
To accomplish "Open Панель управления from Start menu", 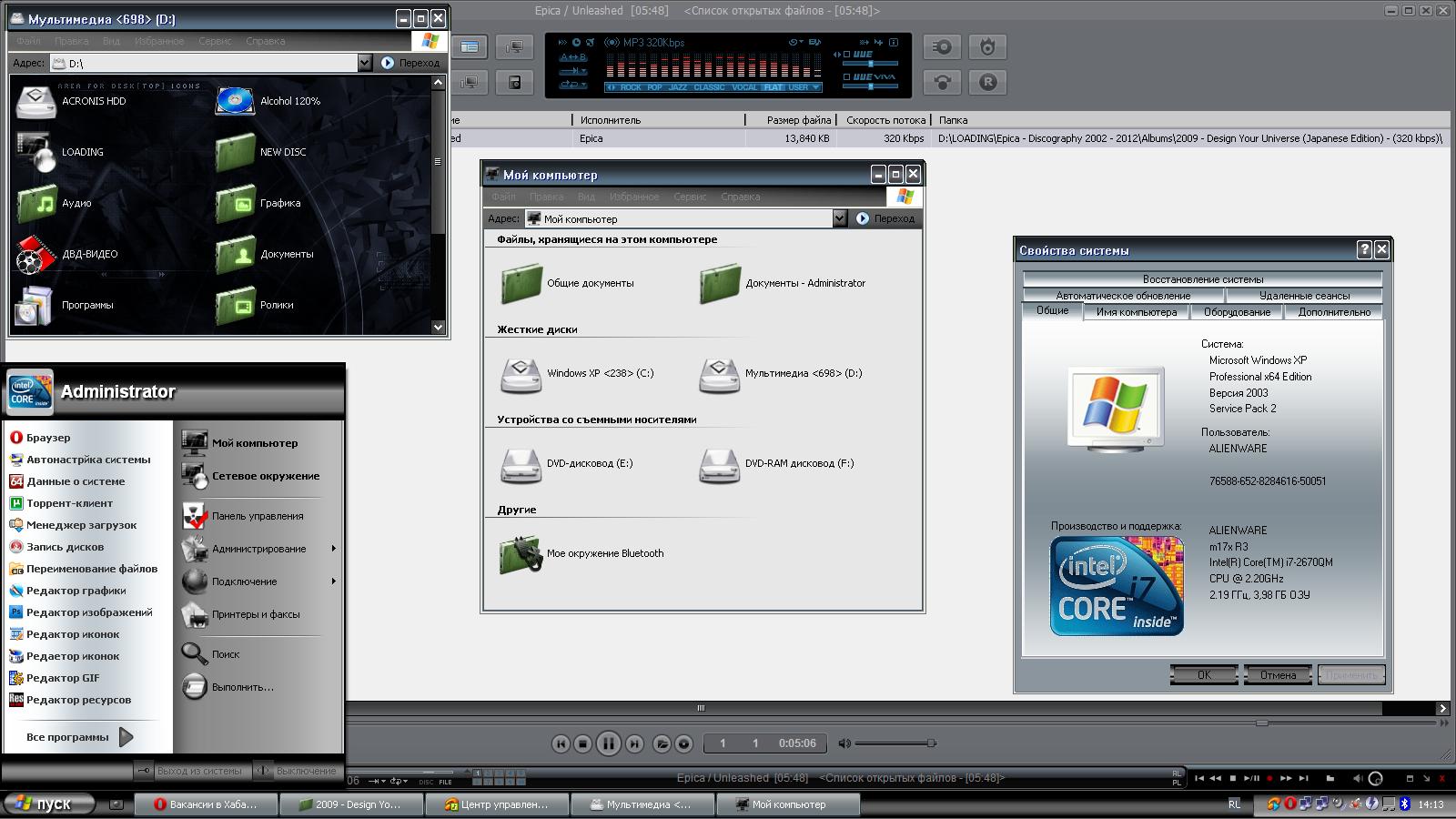I will [x=258, y=516].
